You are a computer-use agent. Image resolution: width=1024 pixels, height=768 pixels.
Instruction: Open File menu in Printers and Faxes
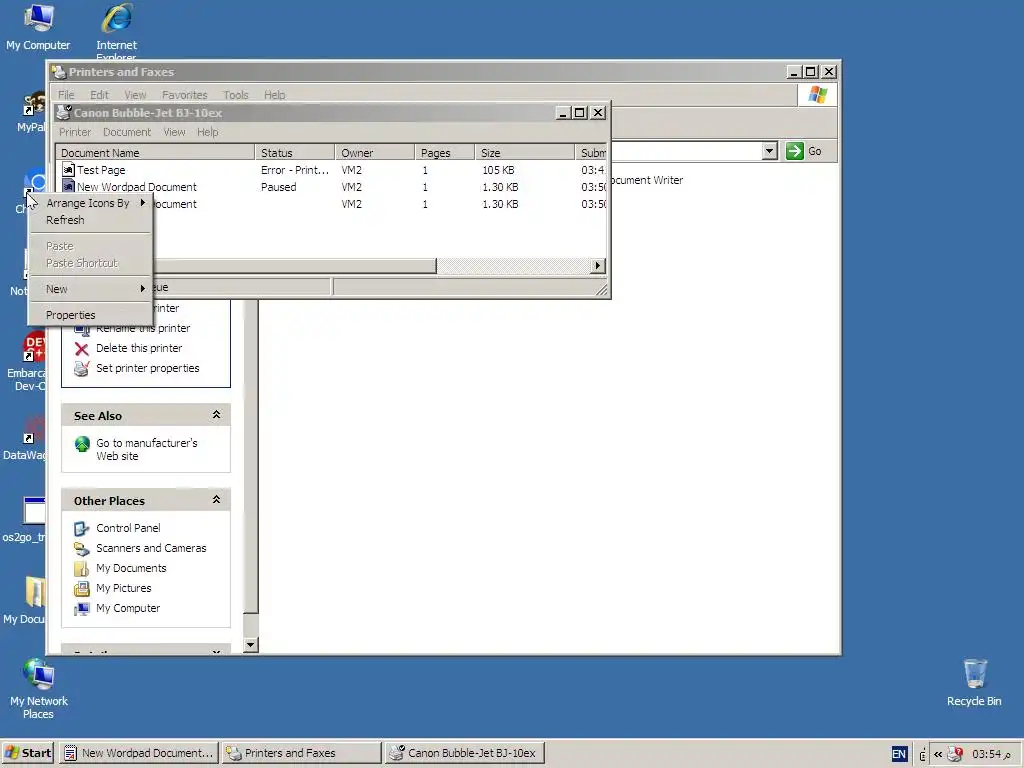(x=66, y=95)
